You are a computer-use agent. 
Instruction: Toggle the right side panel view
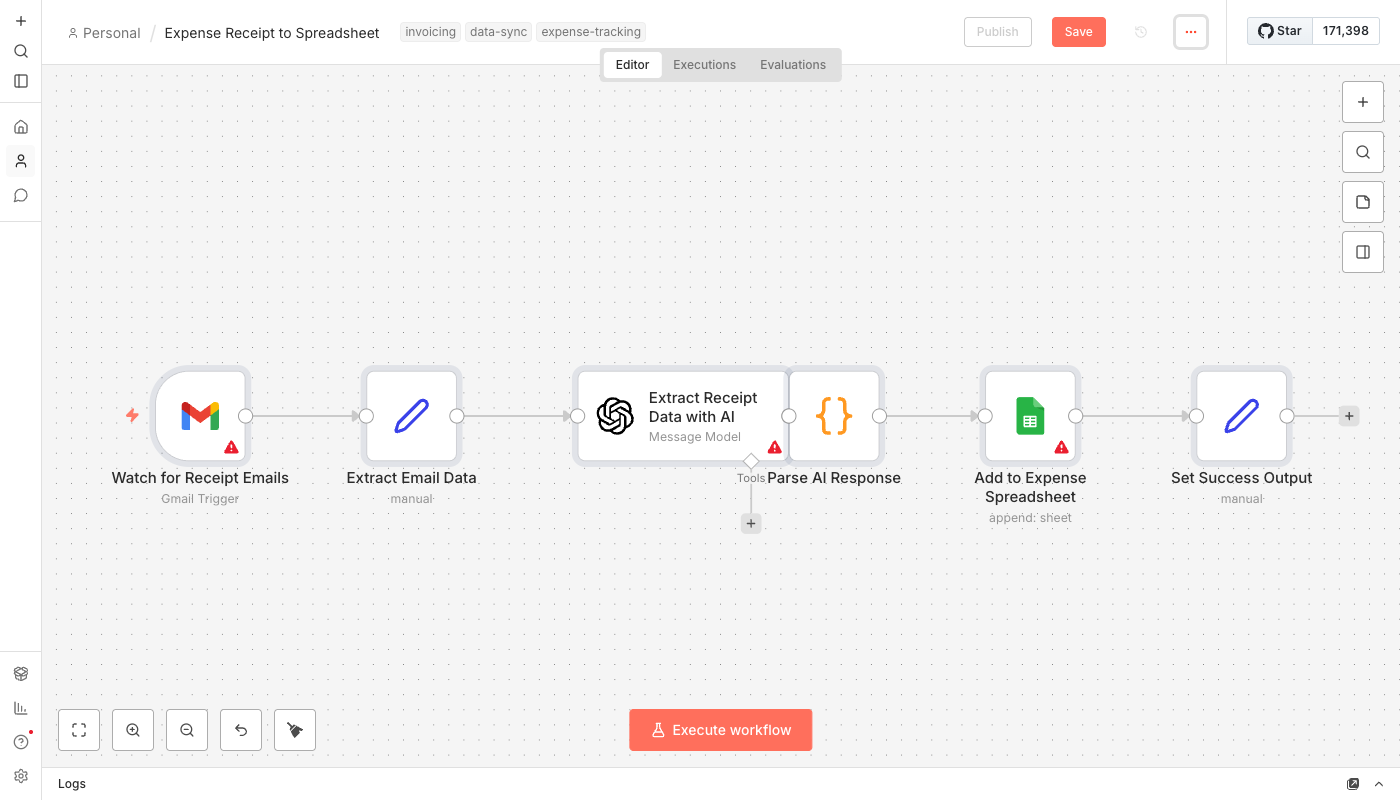pos(1363,252)
